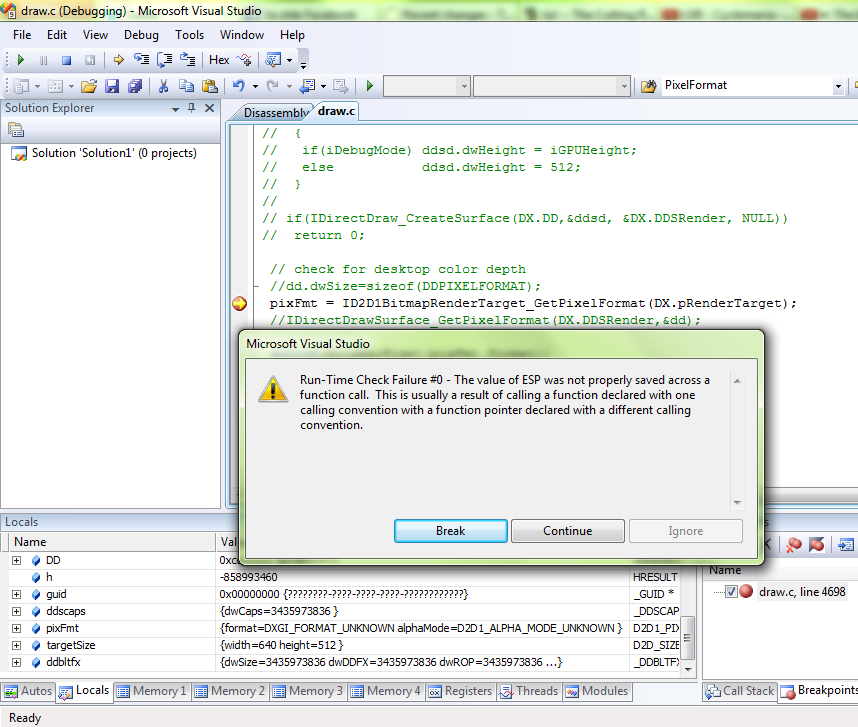Click the Break All pause icon
This screenshot has width=858, height=727.
coord(44,60)
